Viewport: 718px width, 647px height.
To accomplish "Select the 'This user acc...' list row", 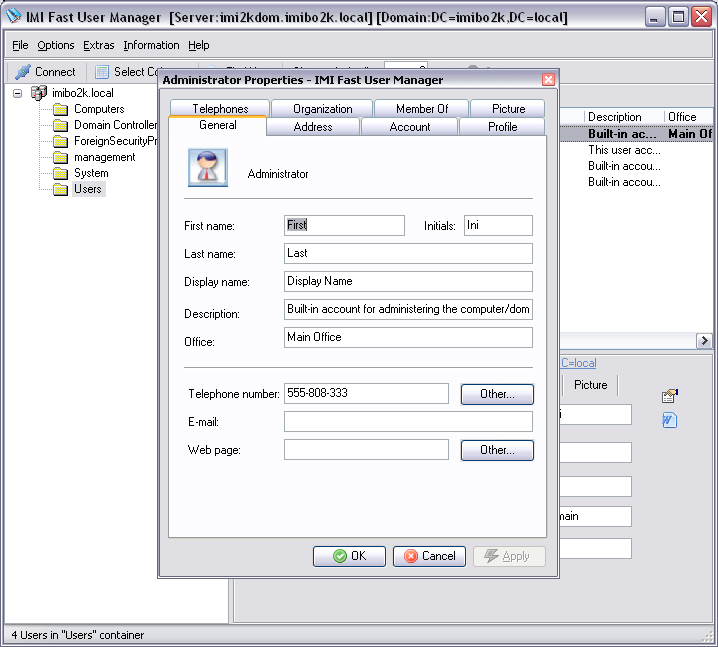I will pyautogui.click(x=636, y=150).
